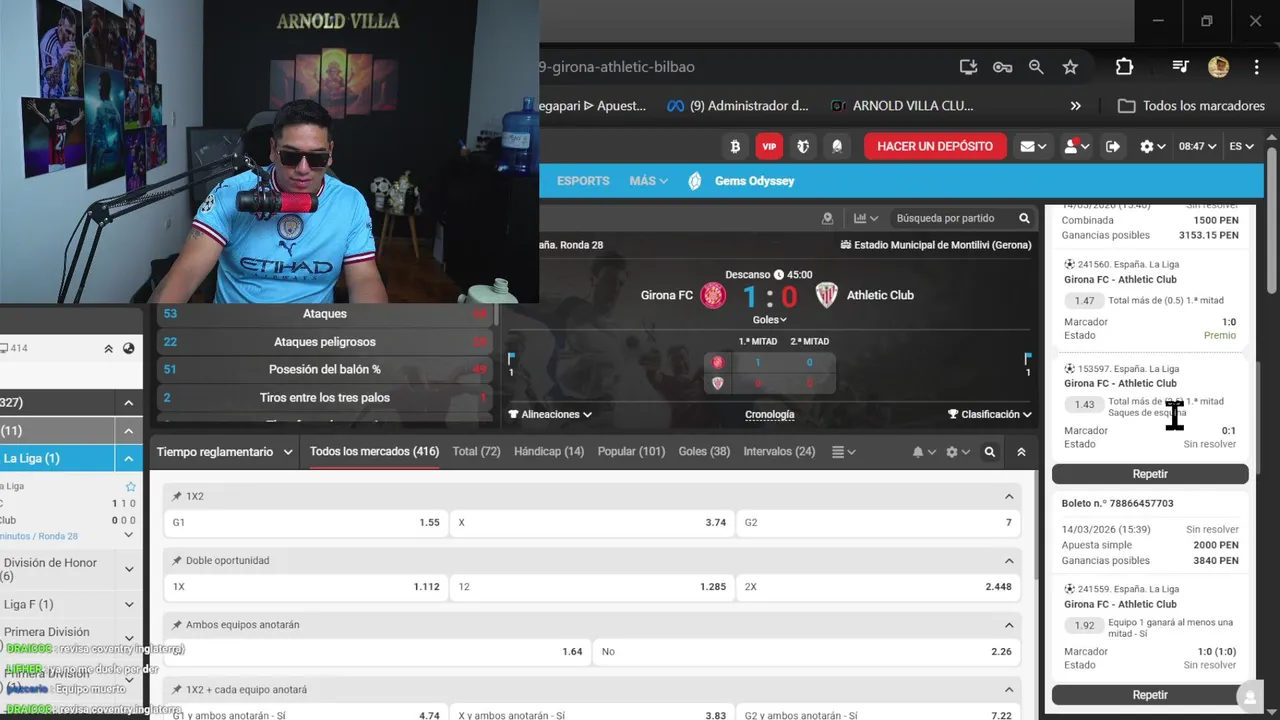Open the browser three-dot menu
This screenshot has width=1280, height=720.
[1256, 67]
